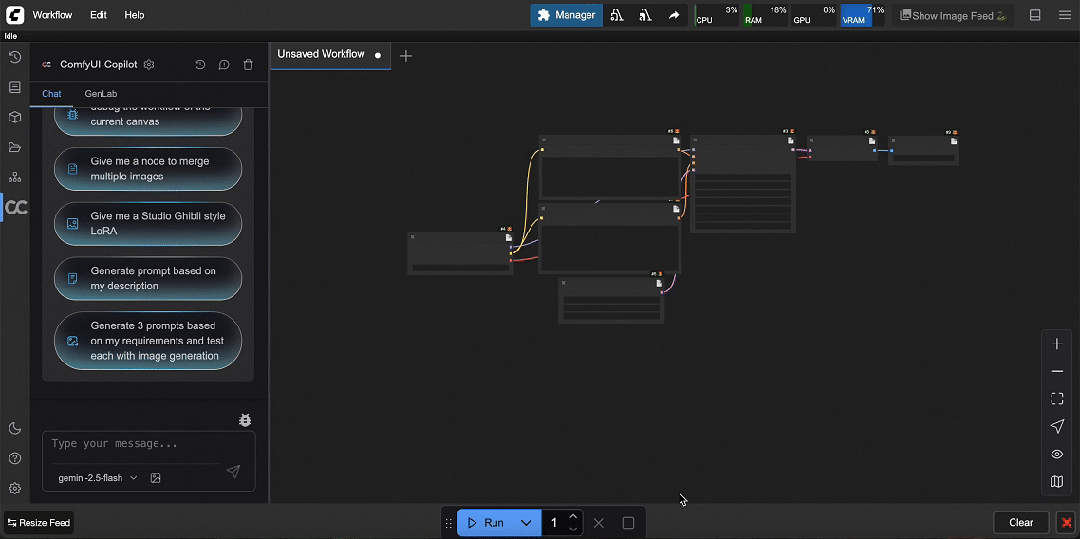
Task: Add a new workflow tab with plus
Action: click(x=406, y=56)
